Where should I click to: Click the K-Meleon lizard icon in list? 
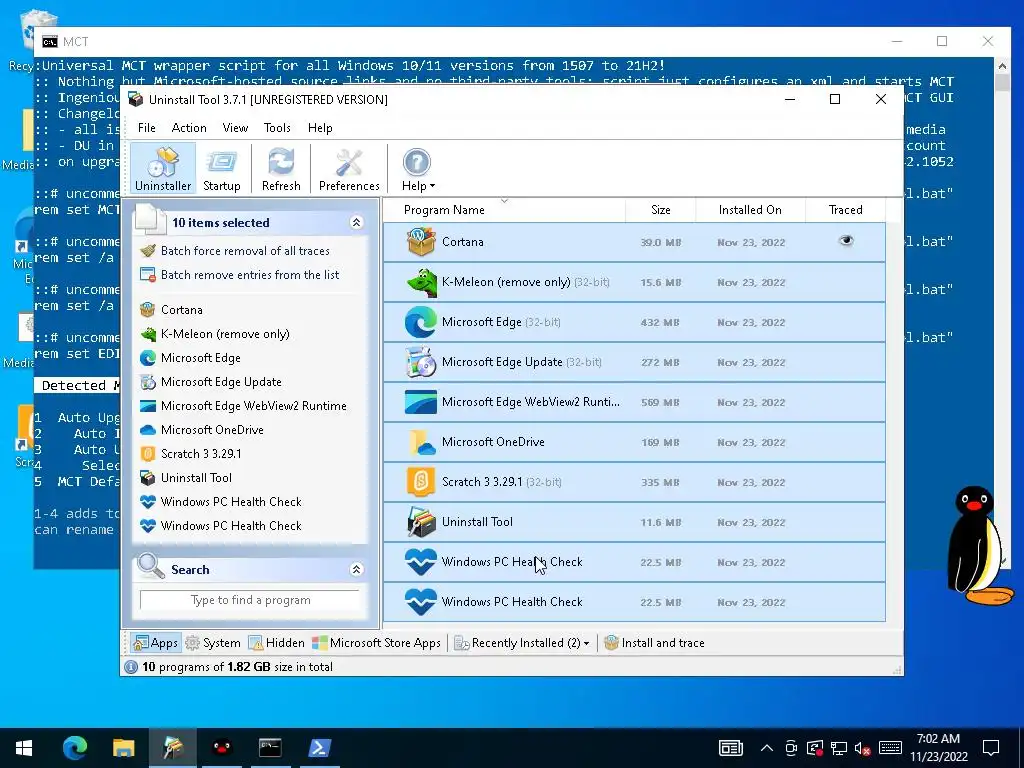(421, 282)
